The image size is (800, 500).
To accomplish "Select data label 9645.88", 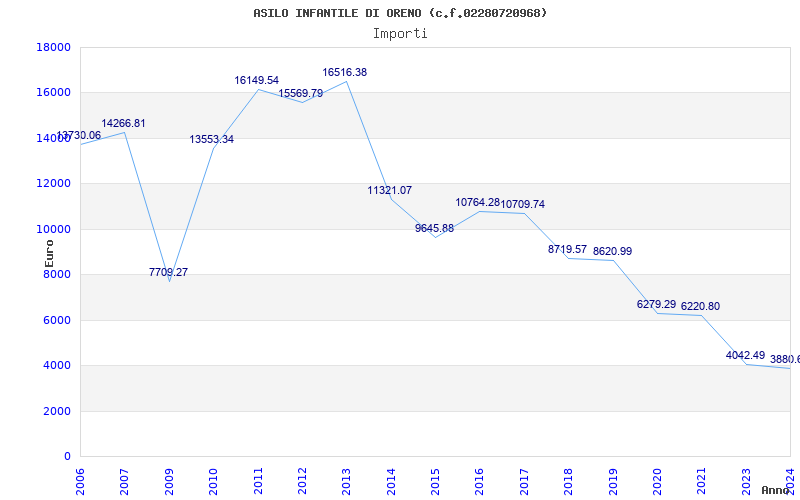I will 434,229.
